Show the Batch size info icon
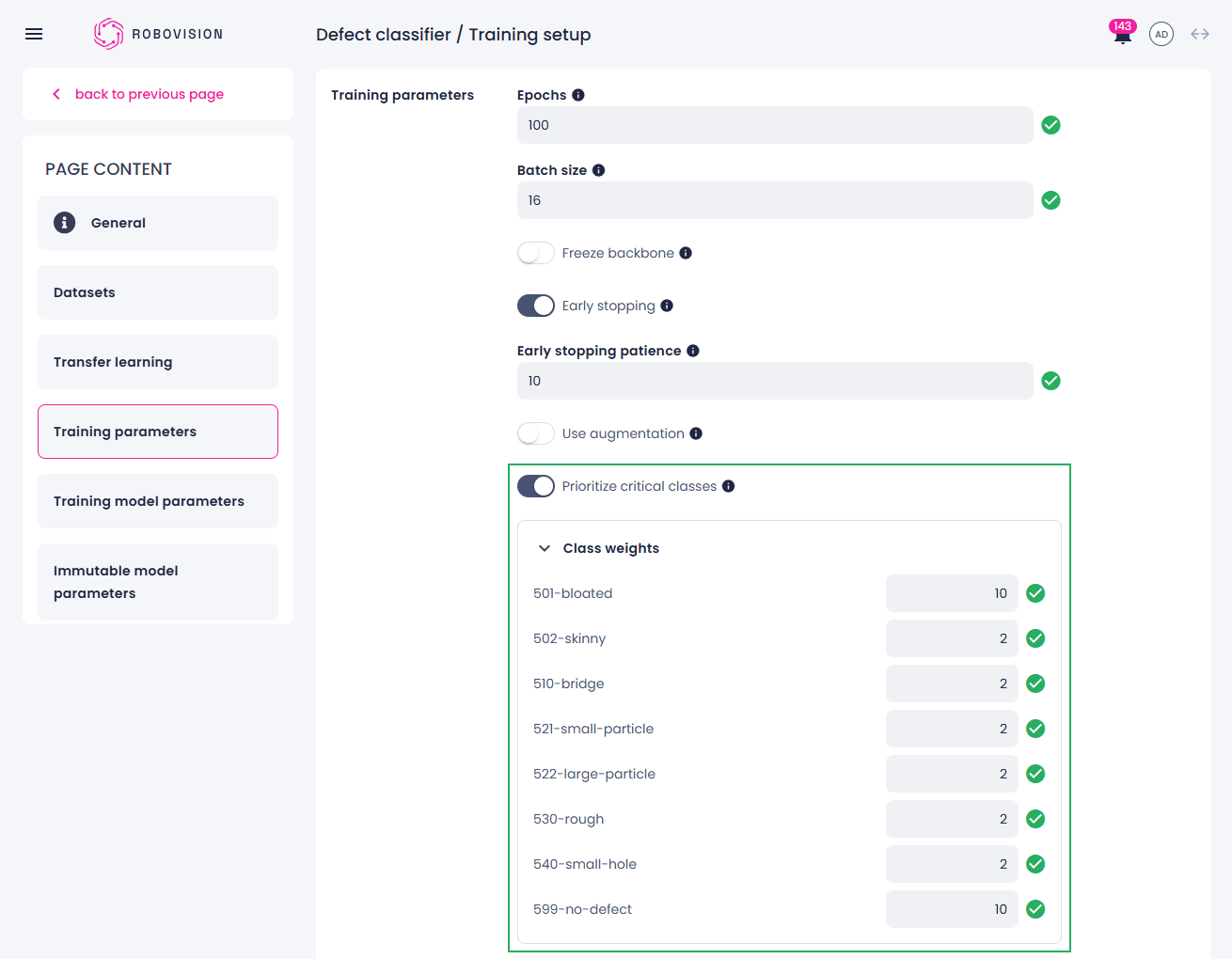1232x959 pixels. click(x=598, y=170)
